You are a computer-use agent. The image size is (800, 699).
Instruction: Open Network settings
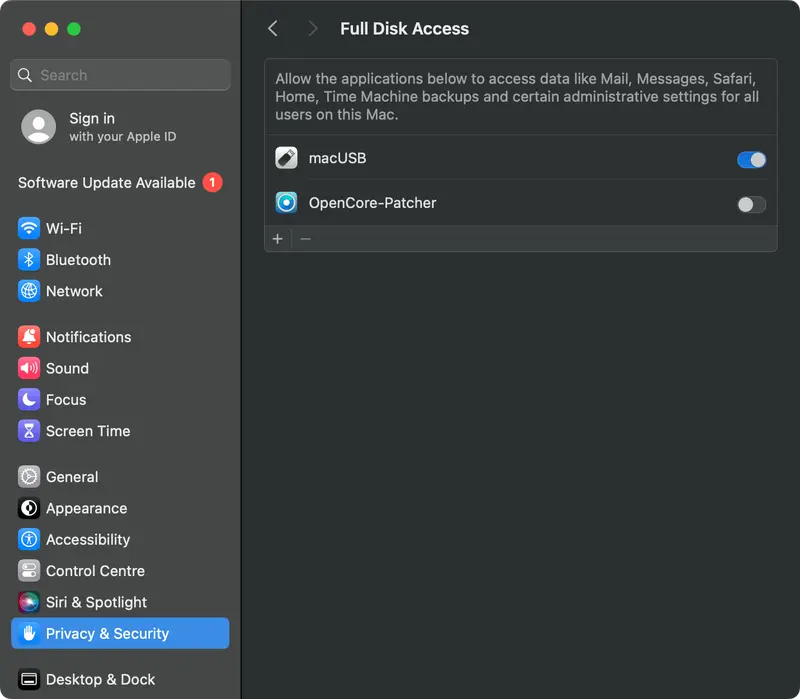[73, 291]
